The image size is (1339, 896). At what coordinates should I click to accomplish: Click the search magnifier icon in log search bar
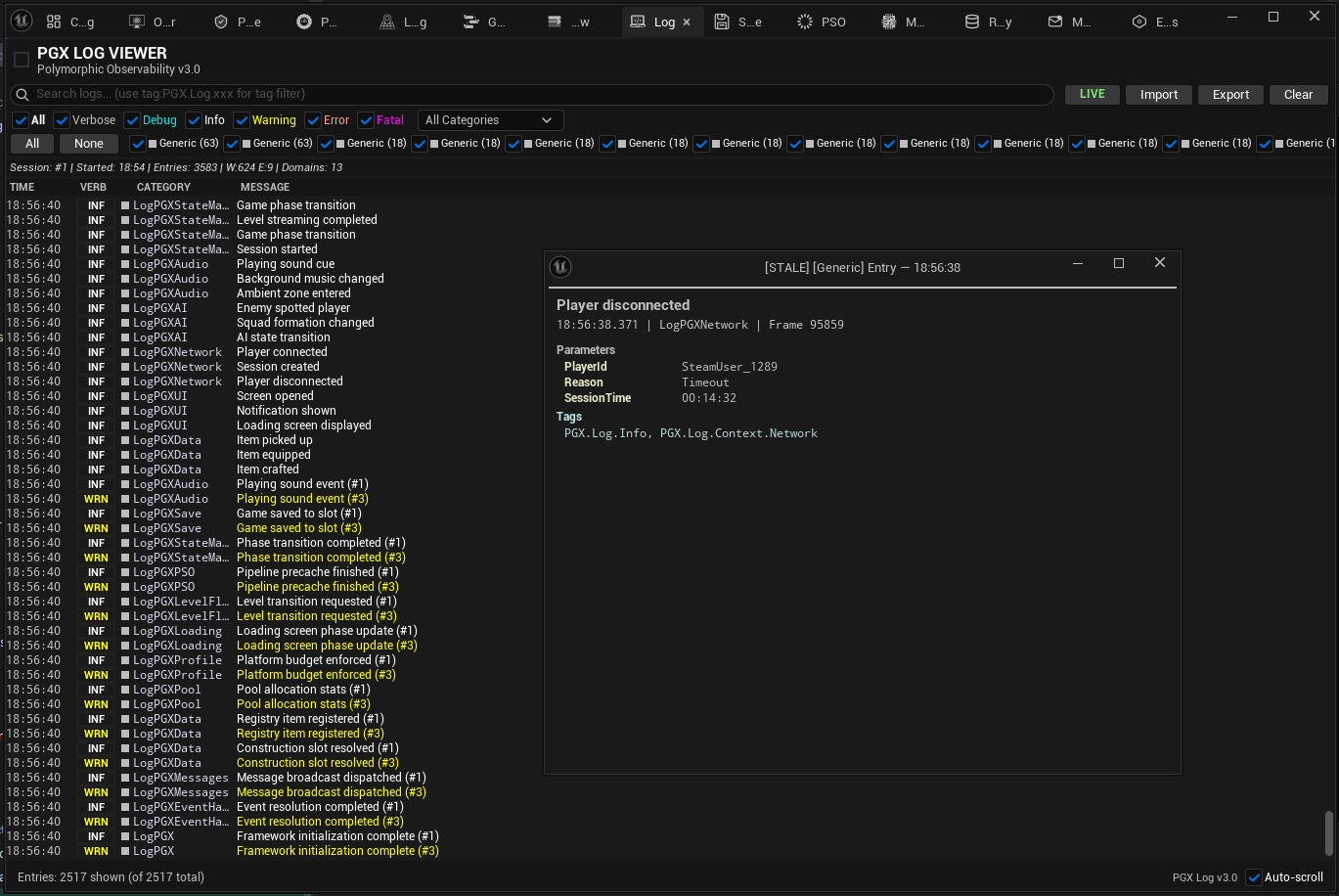(23, 94)
